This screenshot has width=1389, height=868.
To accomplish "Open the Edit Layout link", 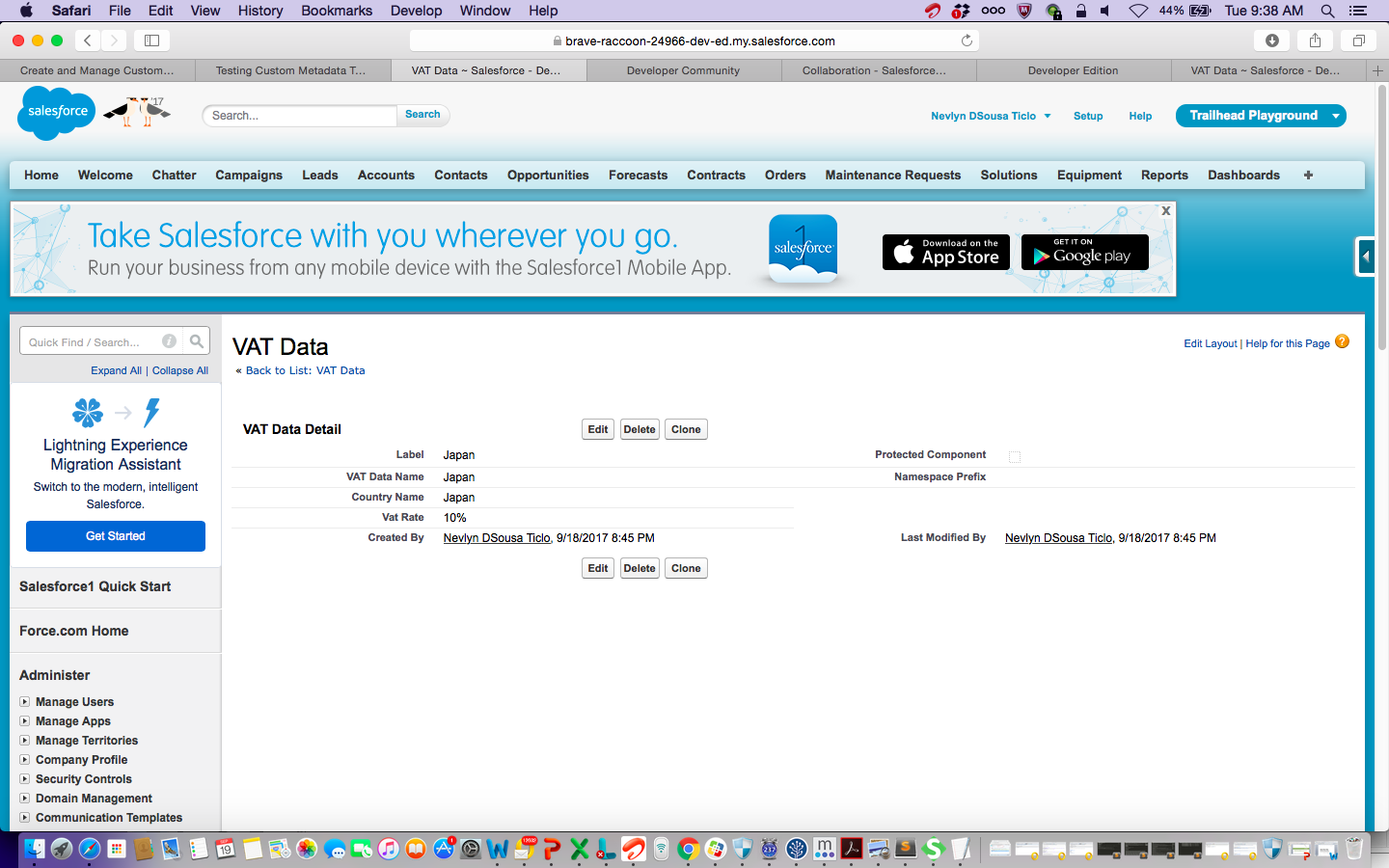I will tap(1211, 343).
